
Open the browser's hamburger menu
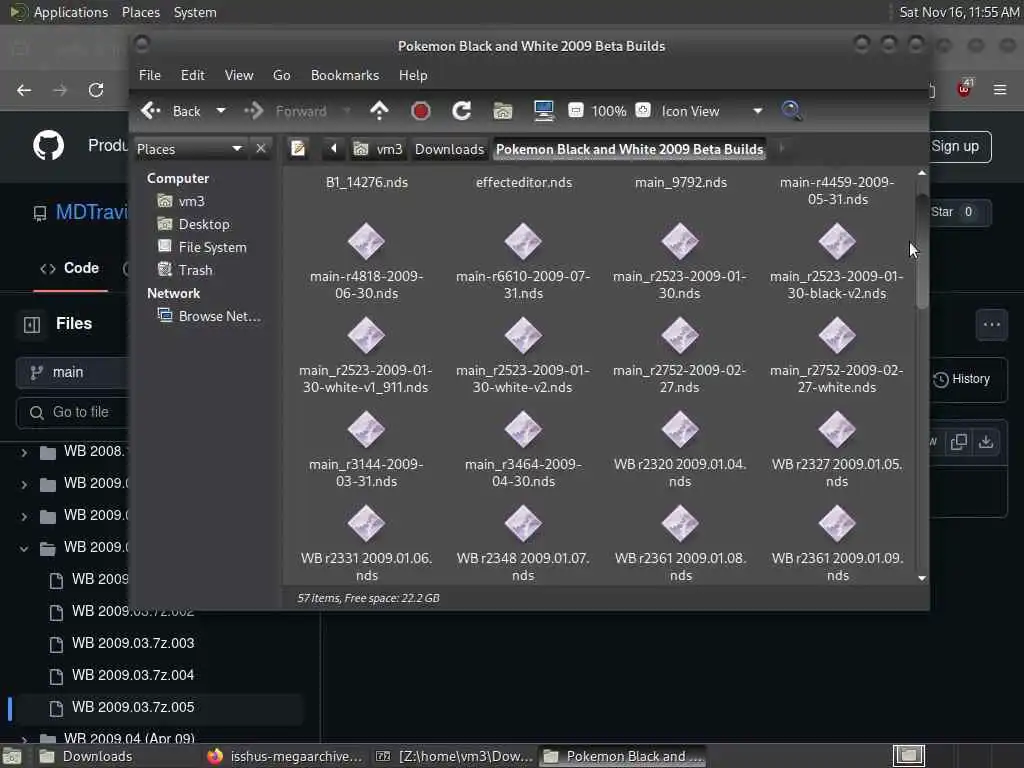(x=1000, y=89)
